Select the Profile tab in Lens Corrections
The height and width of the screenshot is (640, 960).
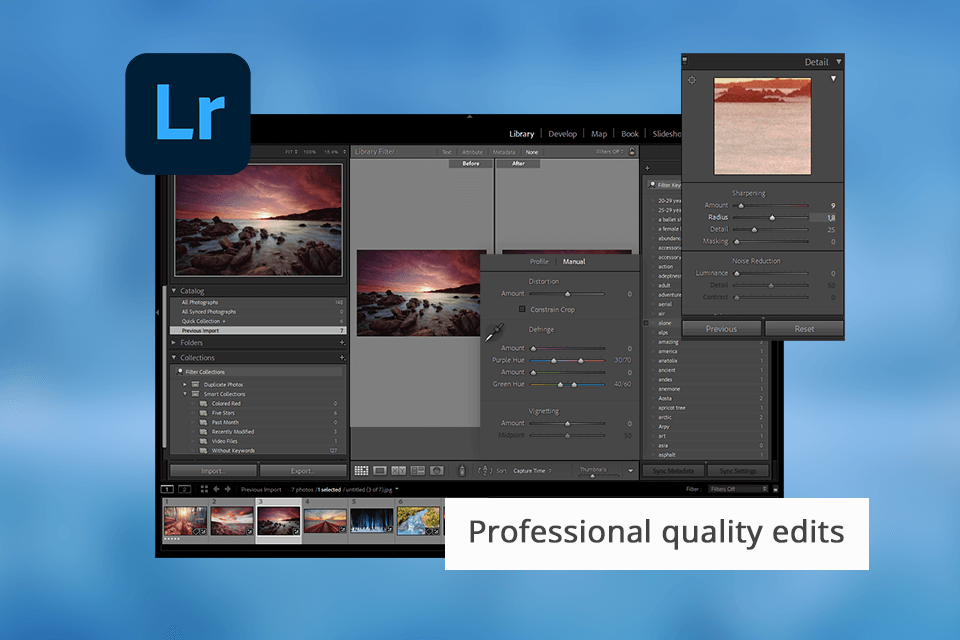pyautogui.click(x=539, y=262)
